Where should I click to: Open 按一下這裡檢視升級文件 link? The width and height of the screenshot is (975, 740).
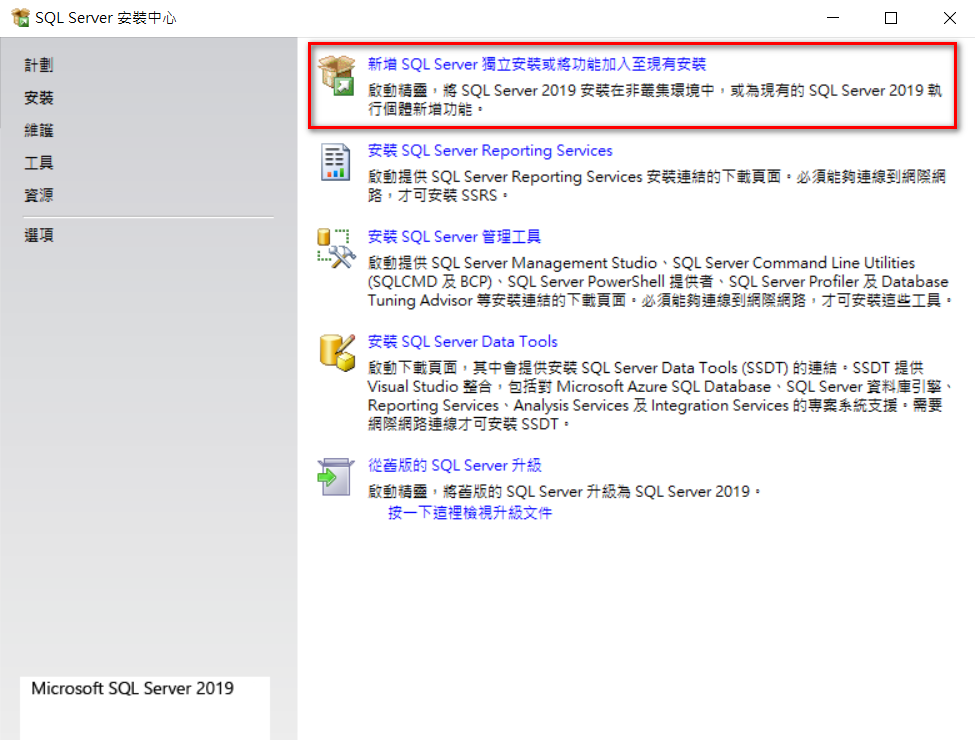point(470,513)
